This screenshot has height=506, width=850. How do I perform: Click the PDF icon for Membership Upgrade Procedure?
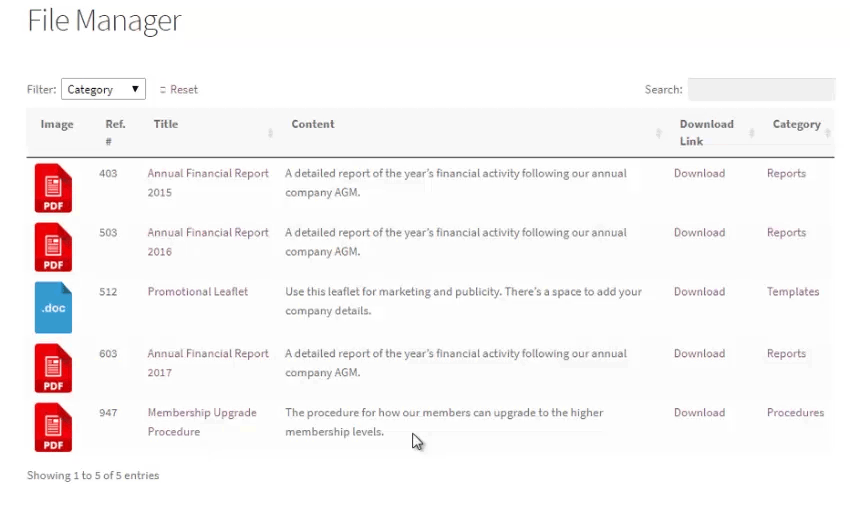[x=53, y=427]
